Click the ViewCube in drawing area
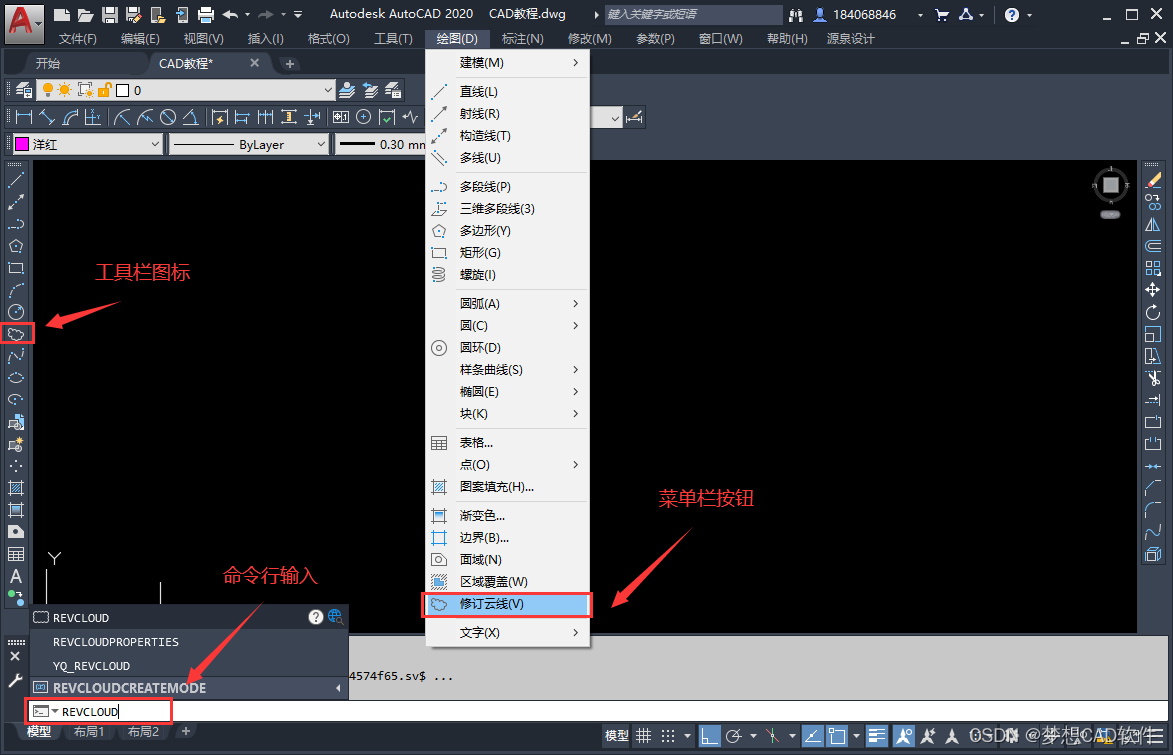1173x755 pixels. [x=1111, y=185]
